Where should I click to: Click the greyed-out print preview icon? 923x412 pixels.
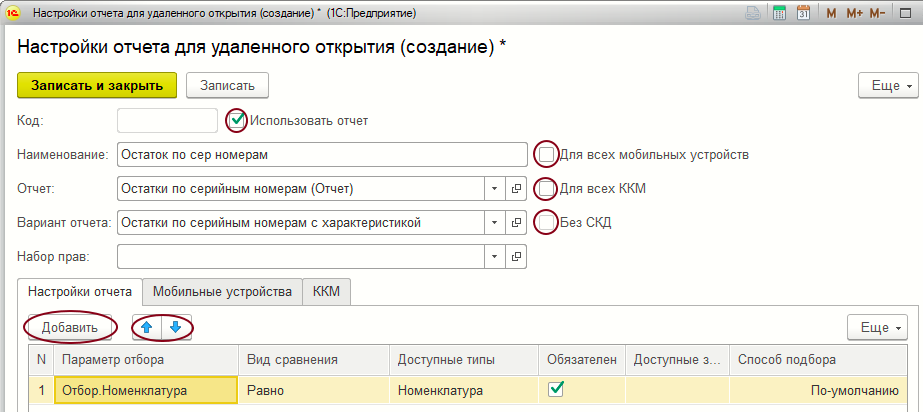pos(753,13)
